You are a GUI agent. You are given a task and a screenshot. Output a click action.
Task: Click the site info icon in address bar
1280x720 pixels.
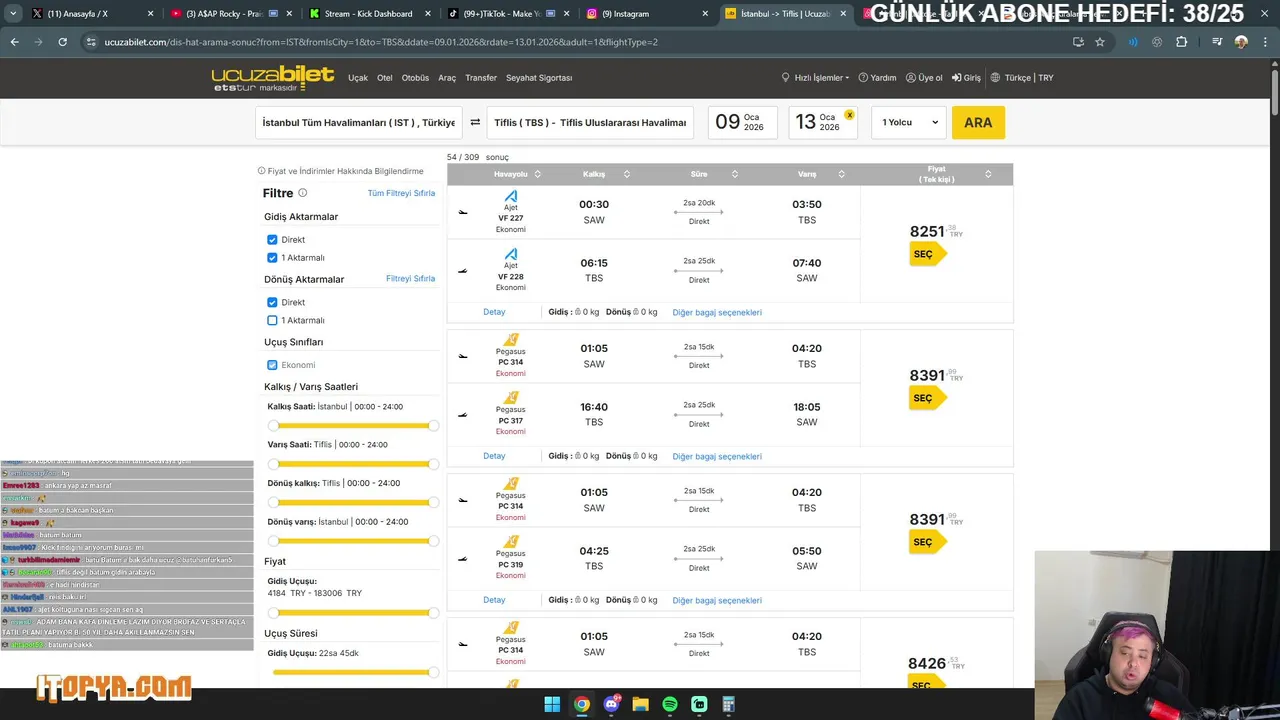(92, 42)
